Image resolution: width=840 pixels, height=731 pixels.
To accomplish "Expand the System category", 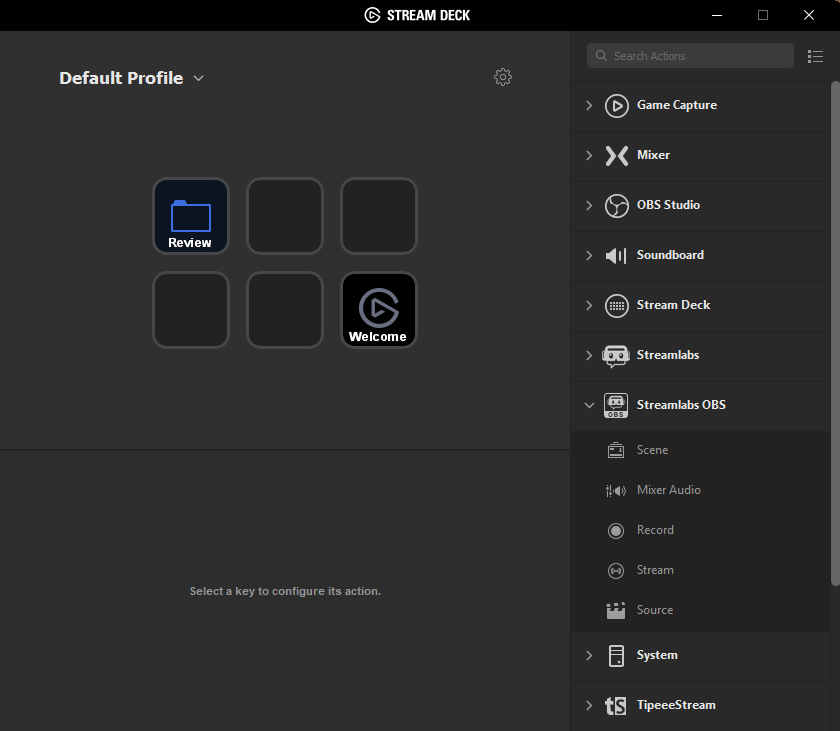I will pyautogui.click(x=589, y=655).
